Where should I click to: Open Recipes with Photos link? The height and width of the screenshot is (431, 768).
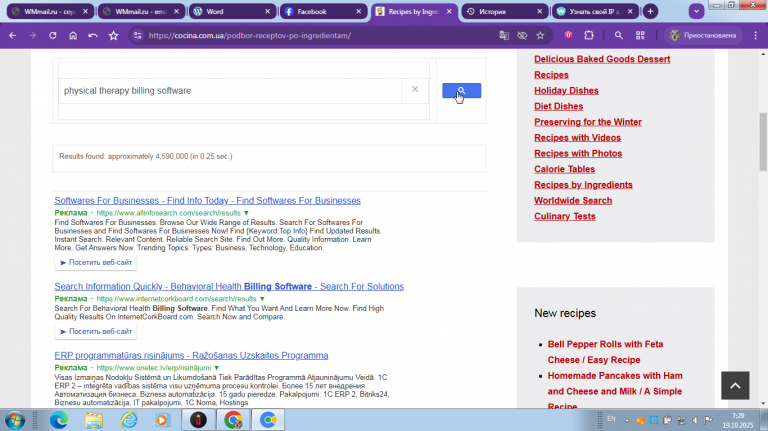tap(578, 153)
